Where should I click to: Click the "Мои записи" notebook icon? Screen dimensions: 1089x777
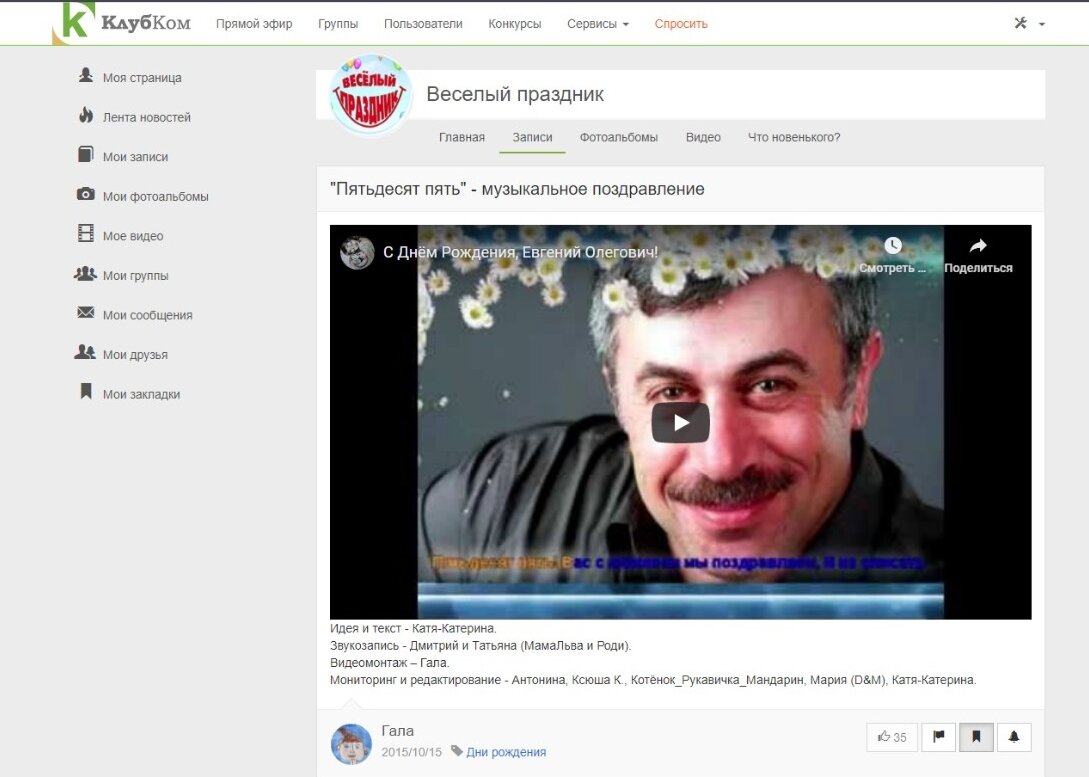click(85, 156)
